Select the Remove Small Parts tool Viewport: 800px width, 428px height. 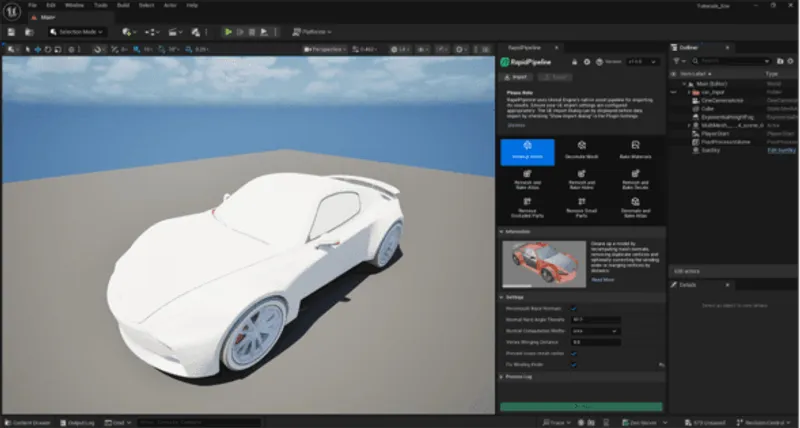coord(581,209)
